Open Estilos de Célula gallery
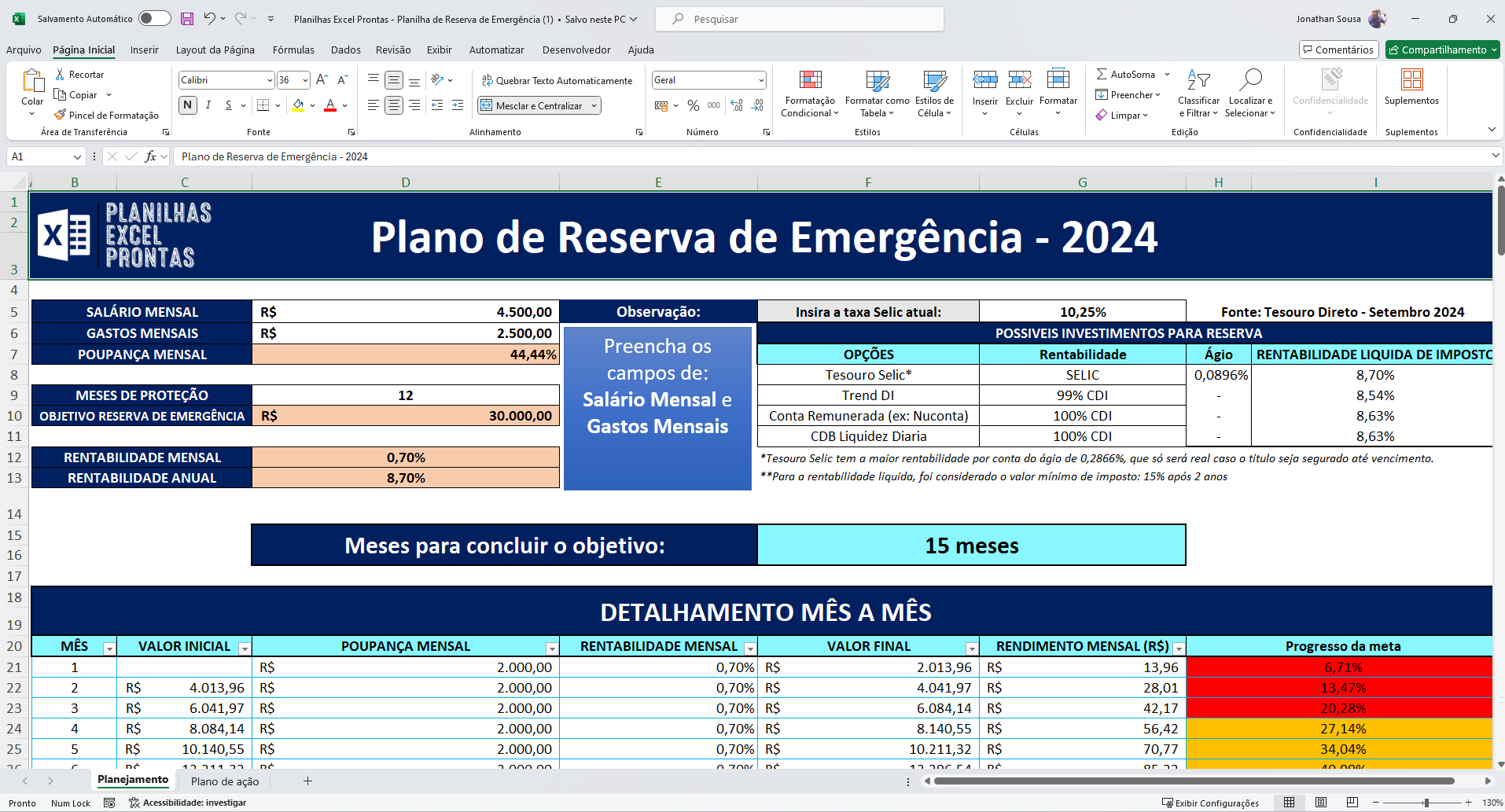 coord(933,93)
